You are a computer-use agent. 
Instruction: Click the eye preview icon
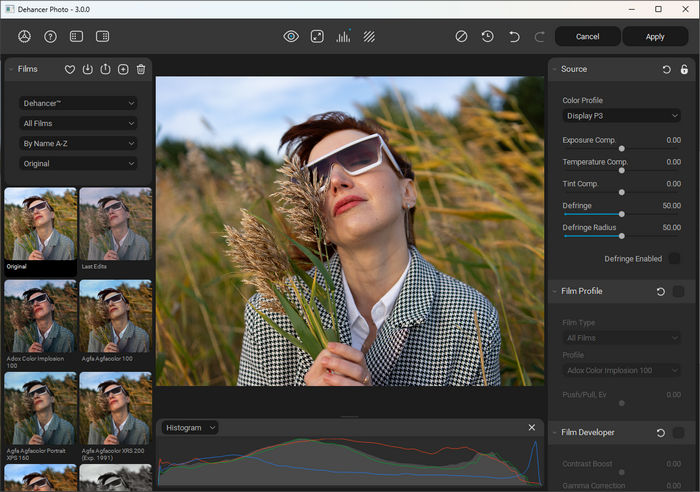291,37
